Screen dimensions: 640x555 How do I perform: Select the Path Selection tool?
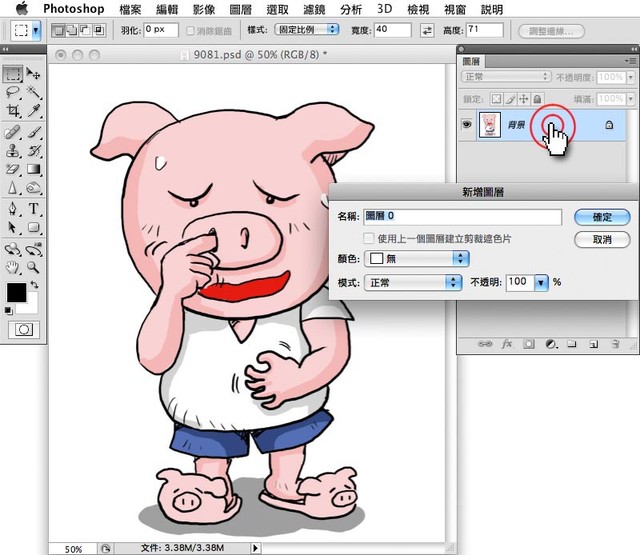12,227
